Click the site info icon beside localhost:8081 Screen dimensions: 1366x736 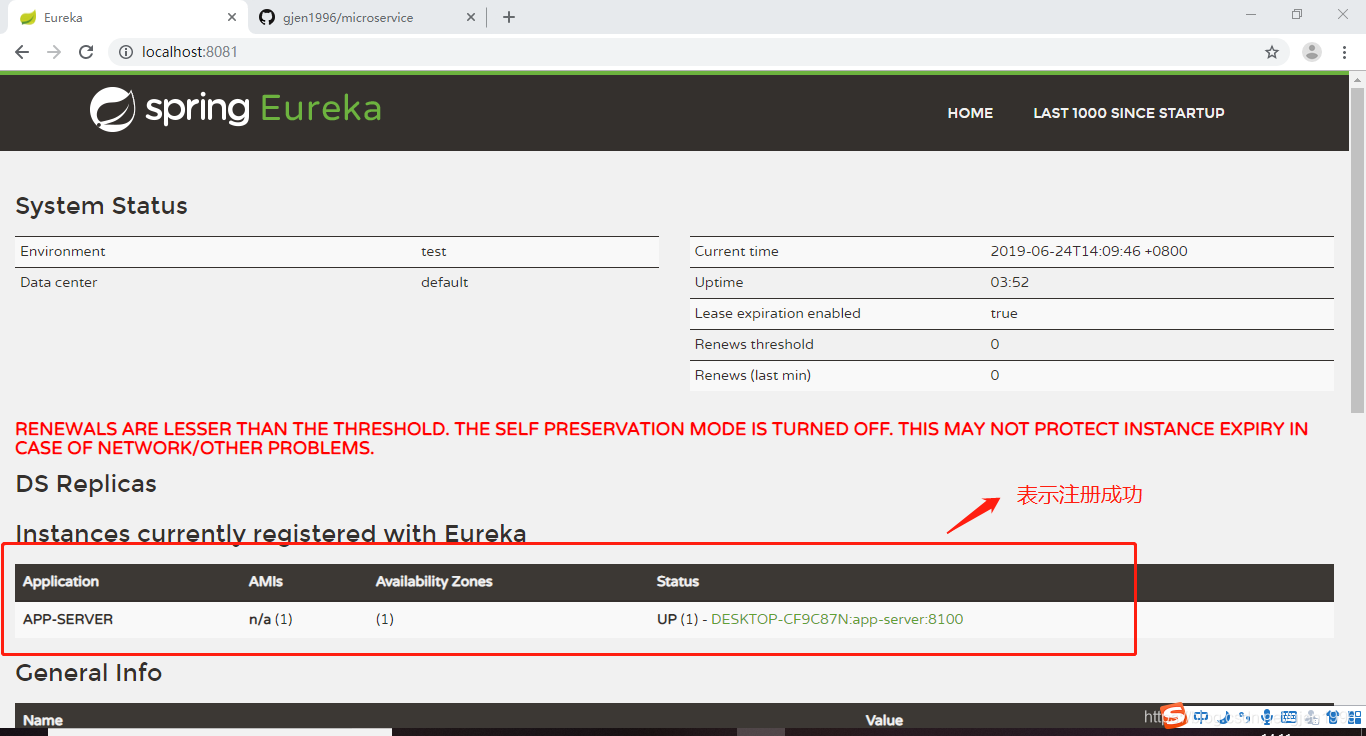pyautogui.click(x=126, y=52)
